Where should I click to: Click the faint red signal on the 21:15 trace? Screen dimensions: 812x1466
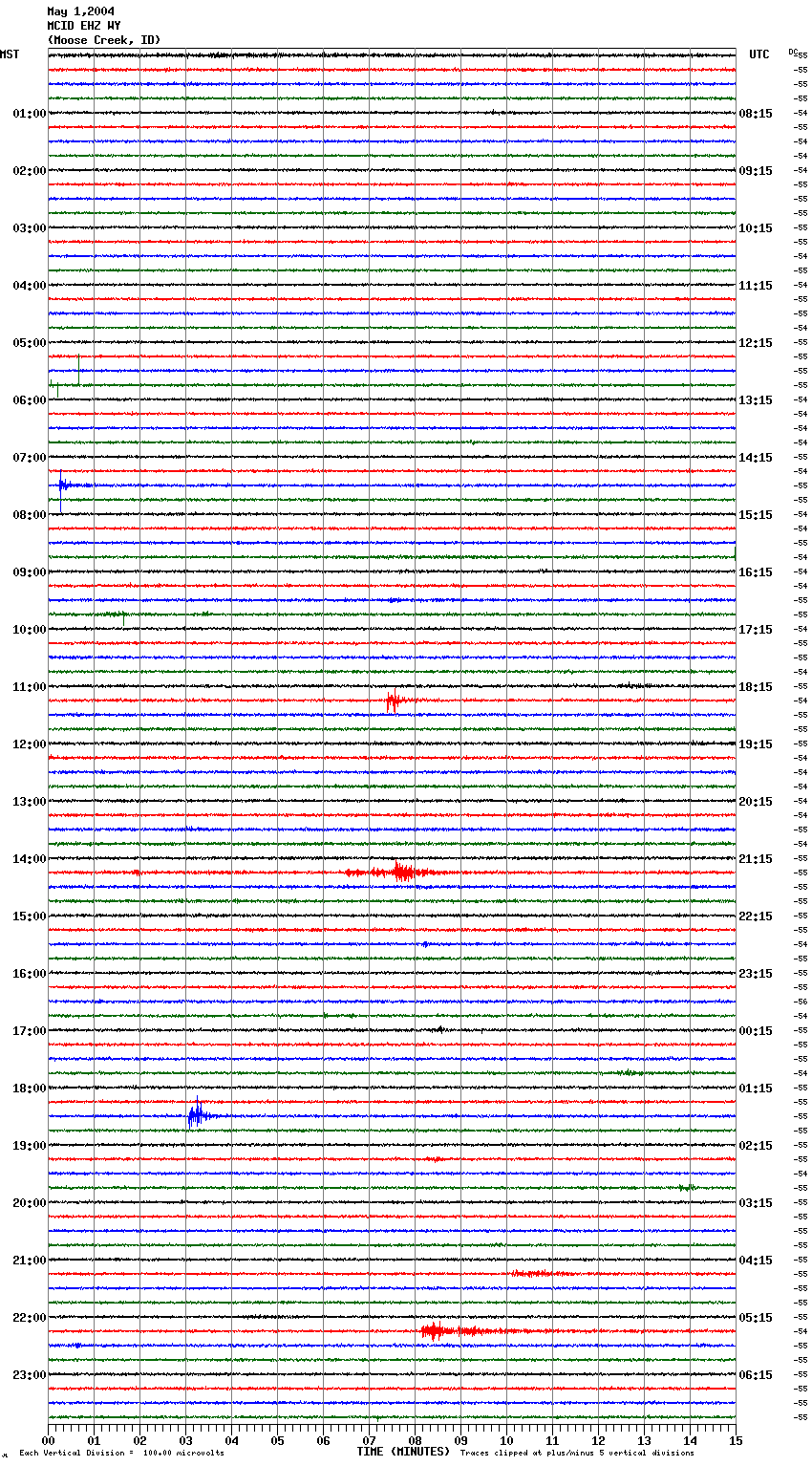coord(540,1274)
